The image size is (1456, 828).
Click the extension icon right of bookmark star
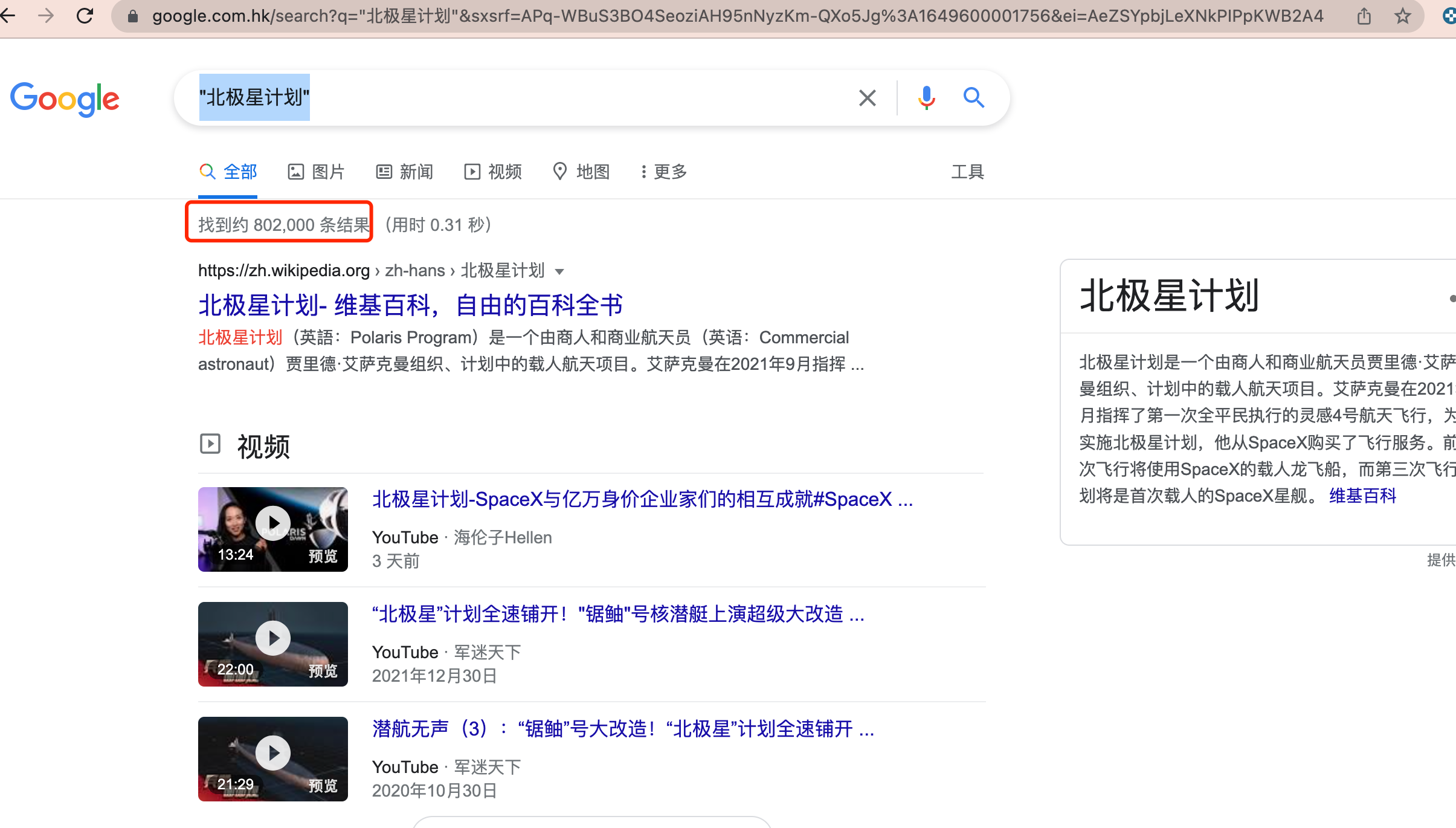(1449, 16)
